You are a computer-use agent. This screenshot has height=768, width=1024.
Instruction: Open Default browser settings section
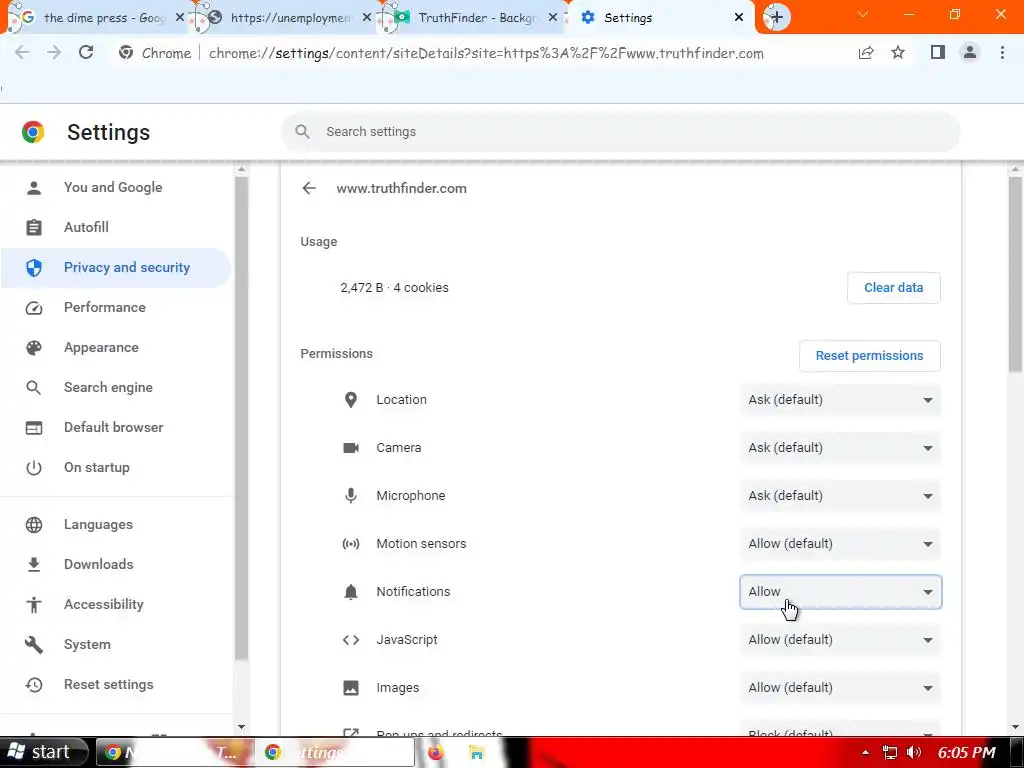click(116, 428)
